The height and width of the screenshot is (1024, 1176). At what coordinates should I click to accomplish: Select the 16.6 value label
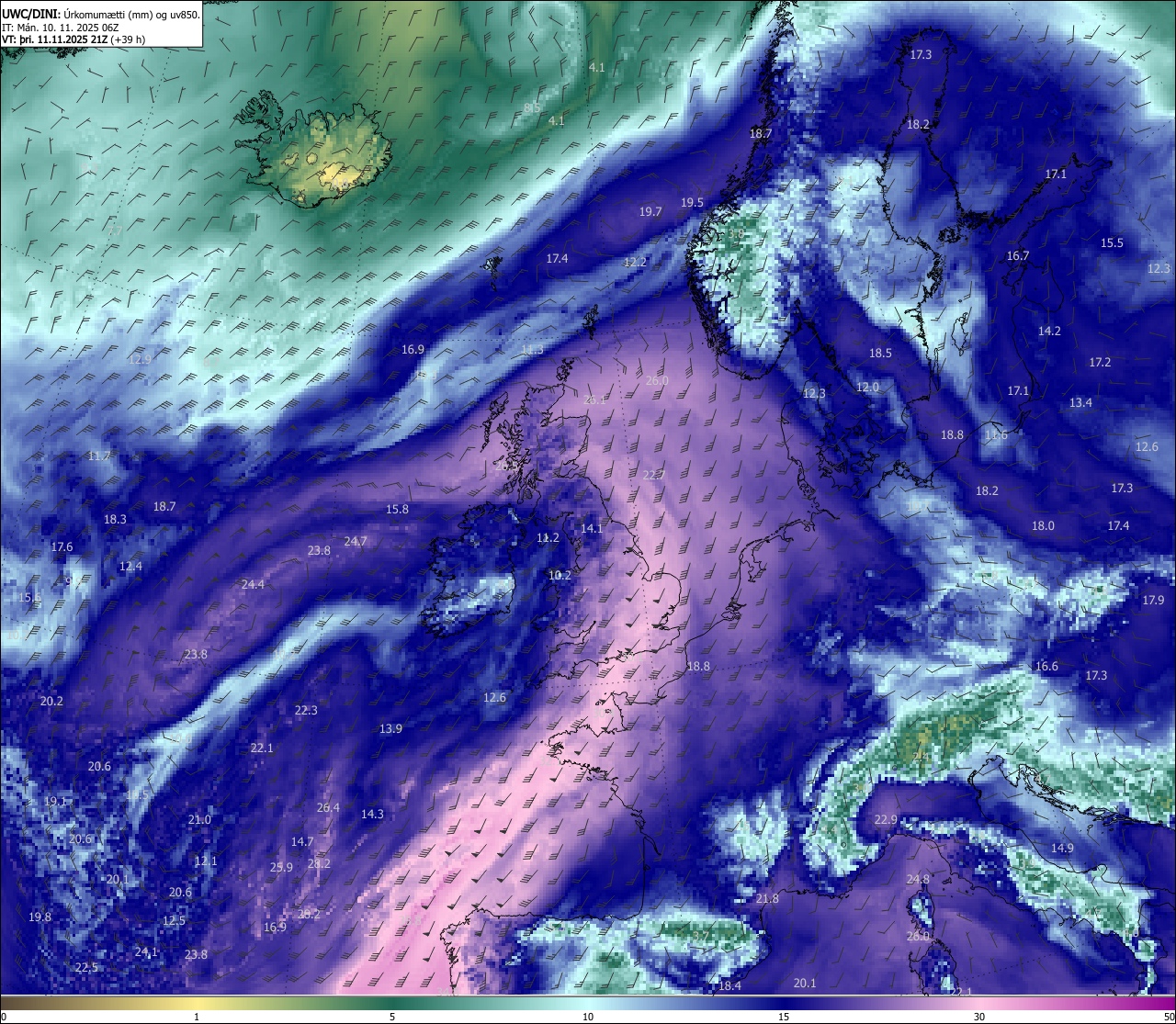coord(1046,666)
